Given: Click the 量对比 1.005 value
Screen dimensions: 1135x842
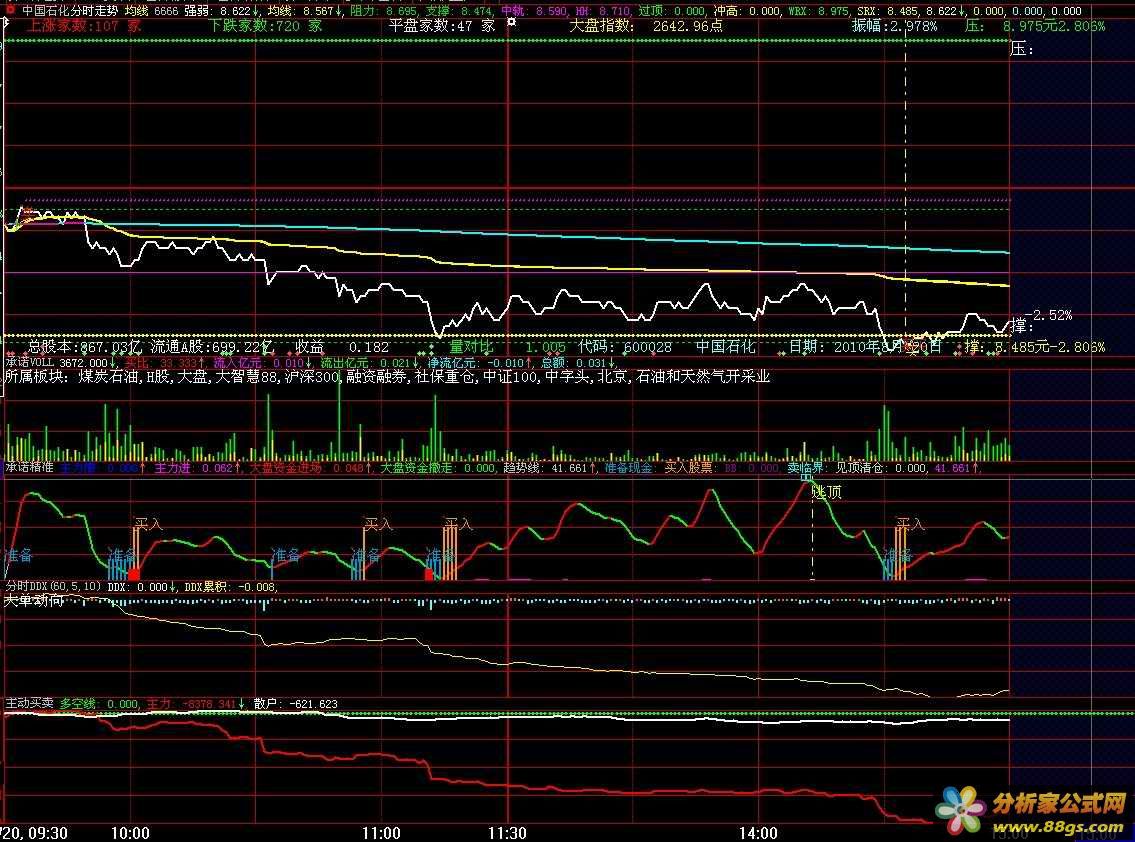Looking at the screenshot, I should coord(507,347).
